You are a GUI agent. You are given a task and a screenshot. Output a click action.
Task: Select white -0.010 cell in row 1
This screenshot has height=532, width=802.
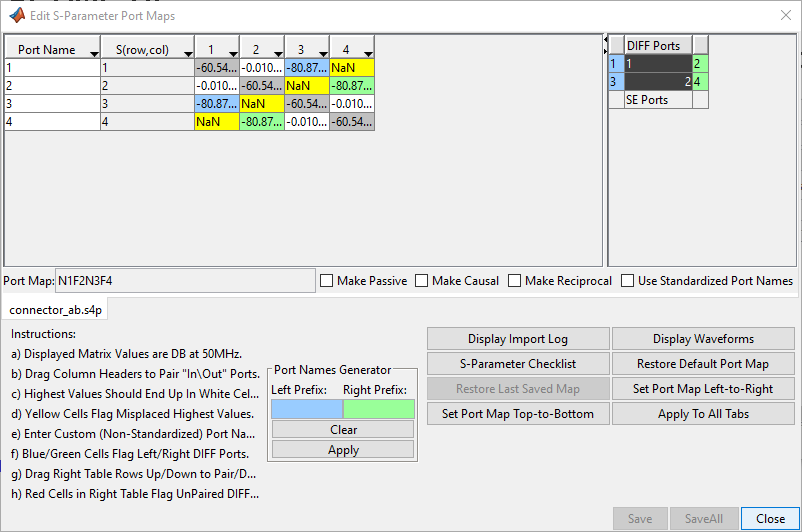(262, 68)
